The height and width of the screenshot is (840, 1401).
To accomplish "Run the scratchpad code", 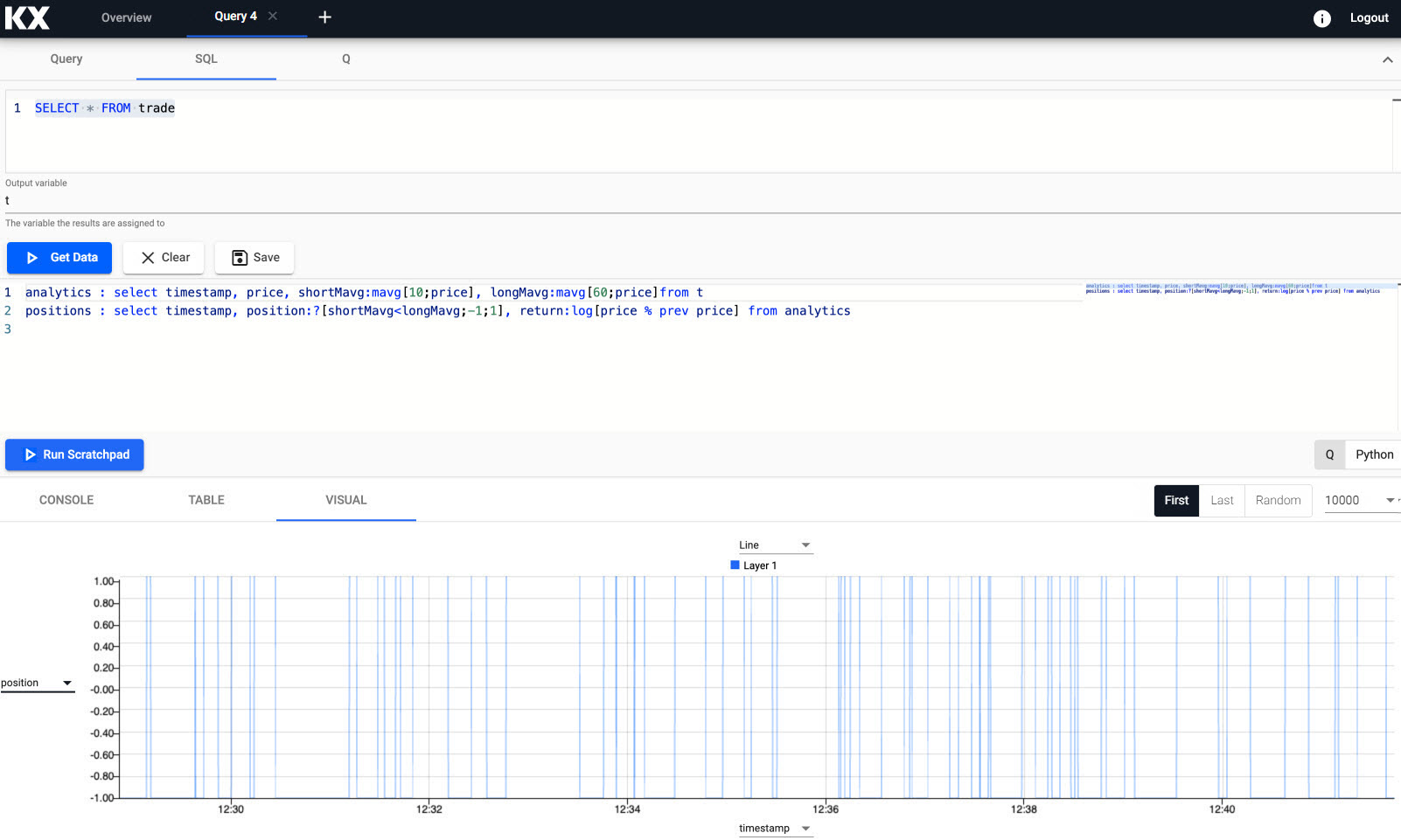I will pos(74,455).
